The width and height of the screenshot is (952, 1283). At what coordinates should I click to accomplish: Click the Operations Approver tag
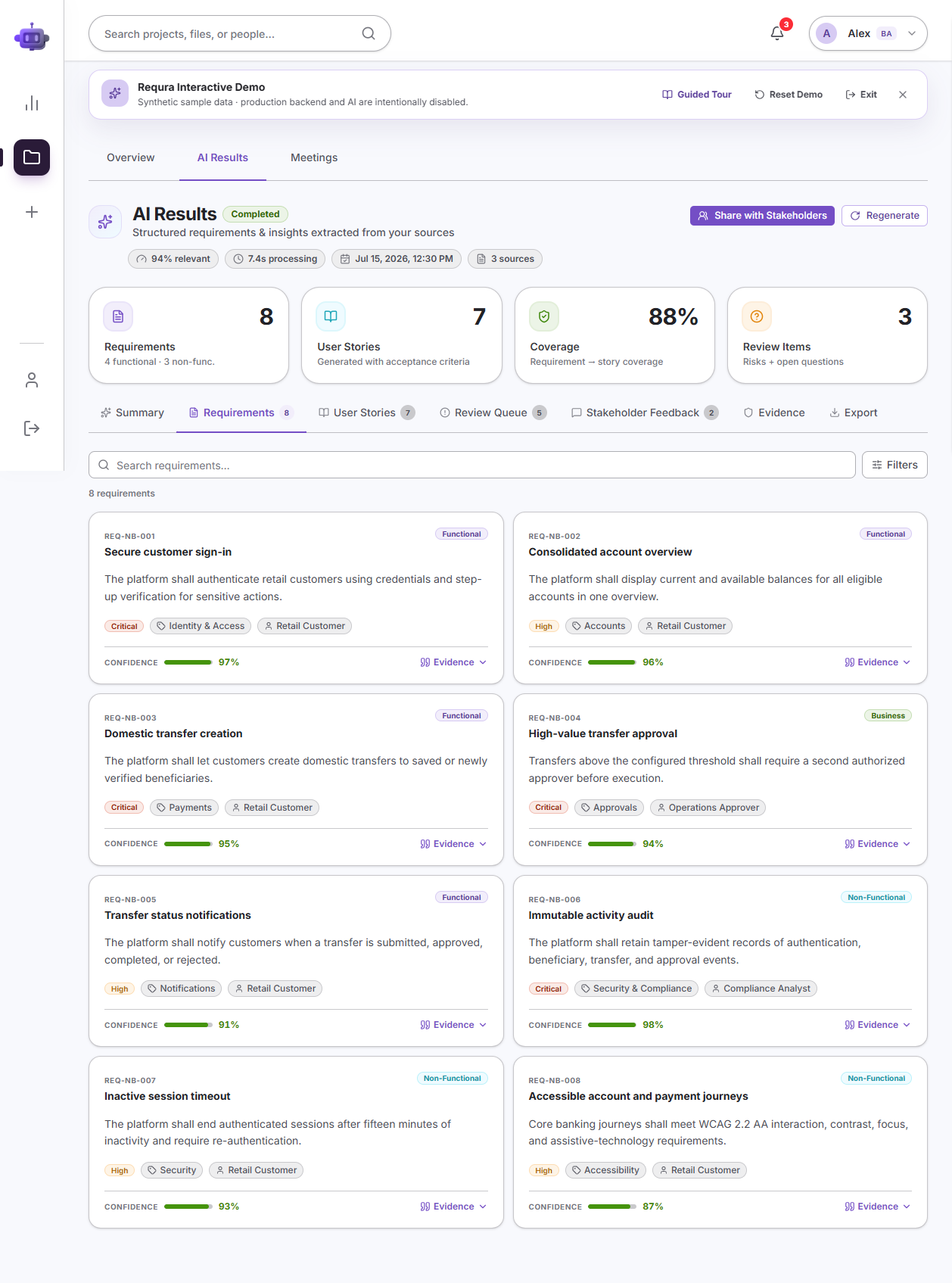click(708, 808)
